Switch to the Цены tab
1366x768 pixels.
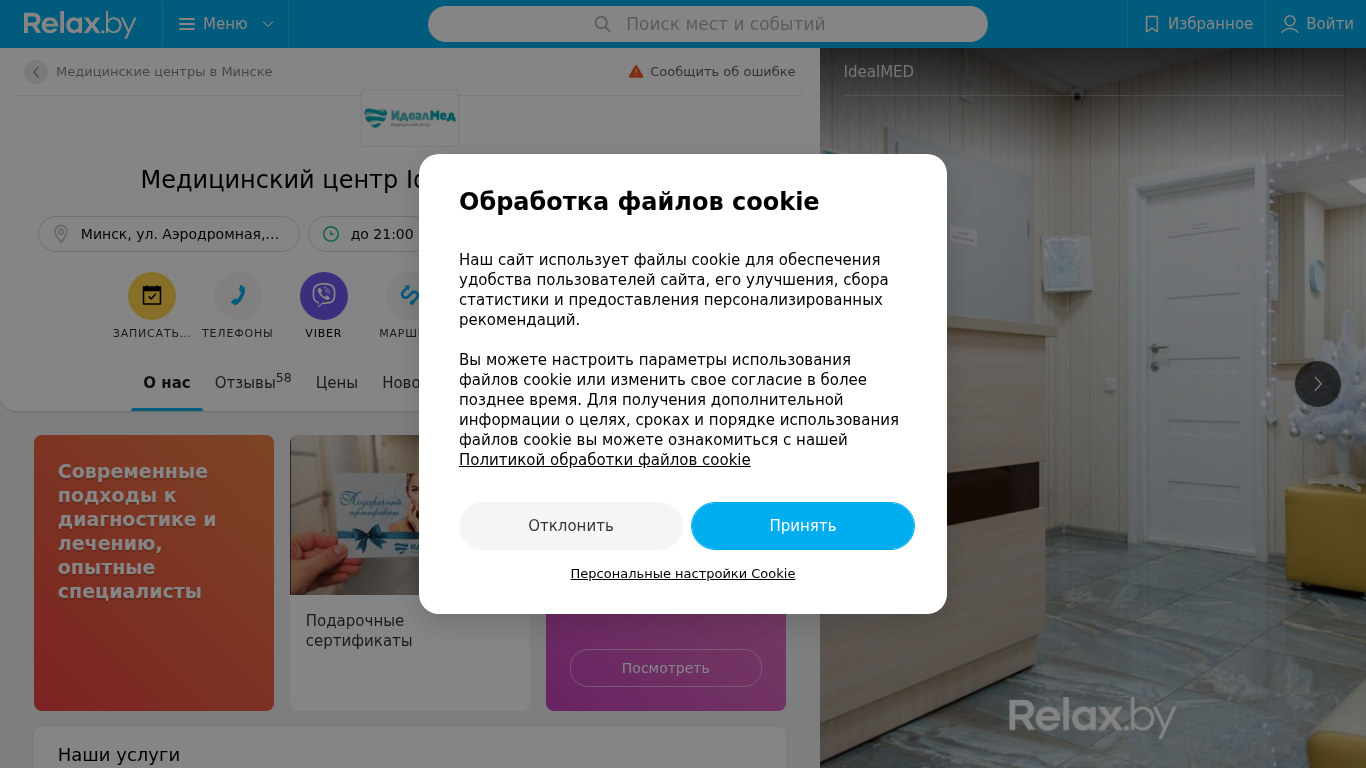tap(337, 382)
